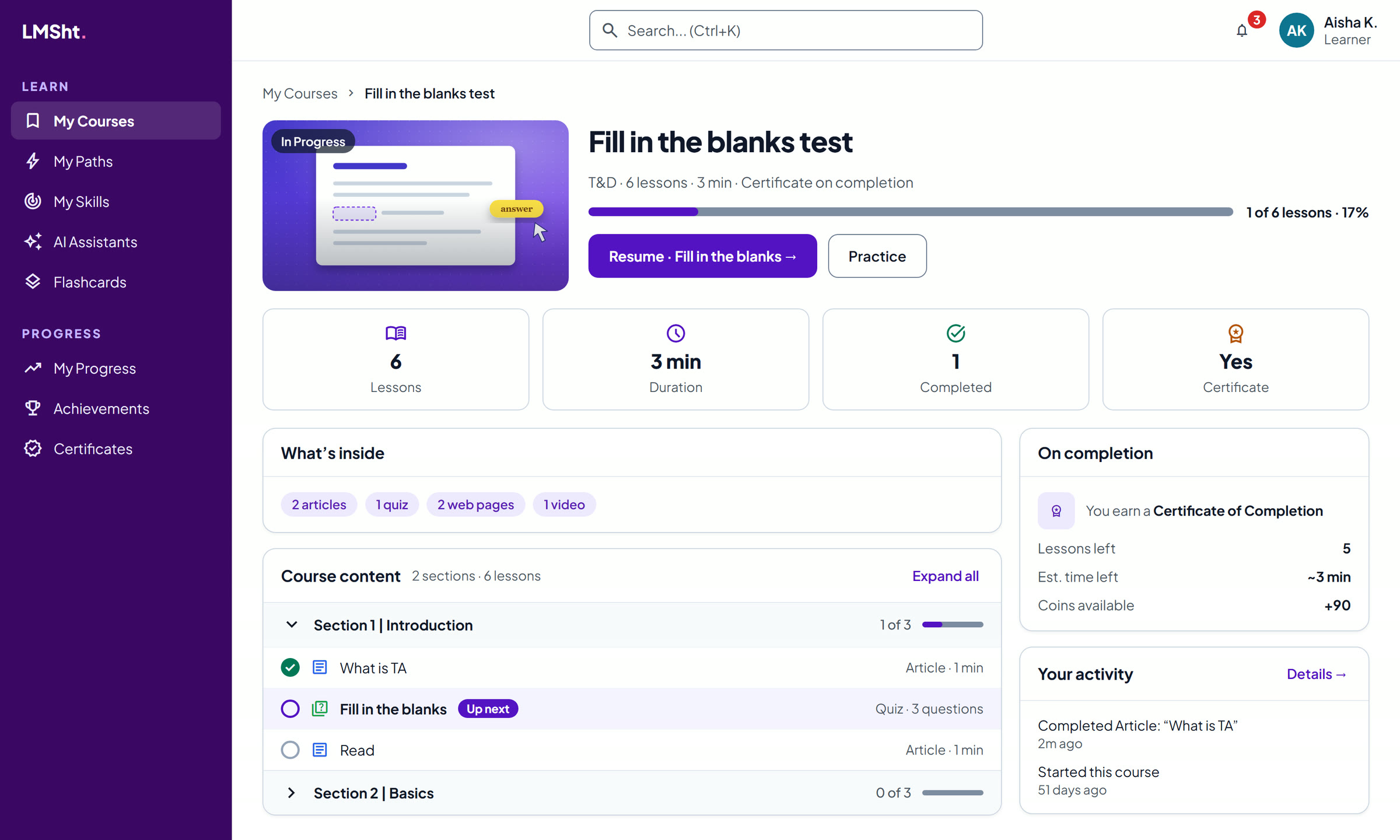Click the My Progress trend icon

[33, 368]
